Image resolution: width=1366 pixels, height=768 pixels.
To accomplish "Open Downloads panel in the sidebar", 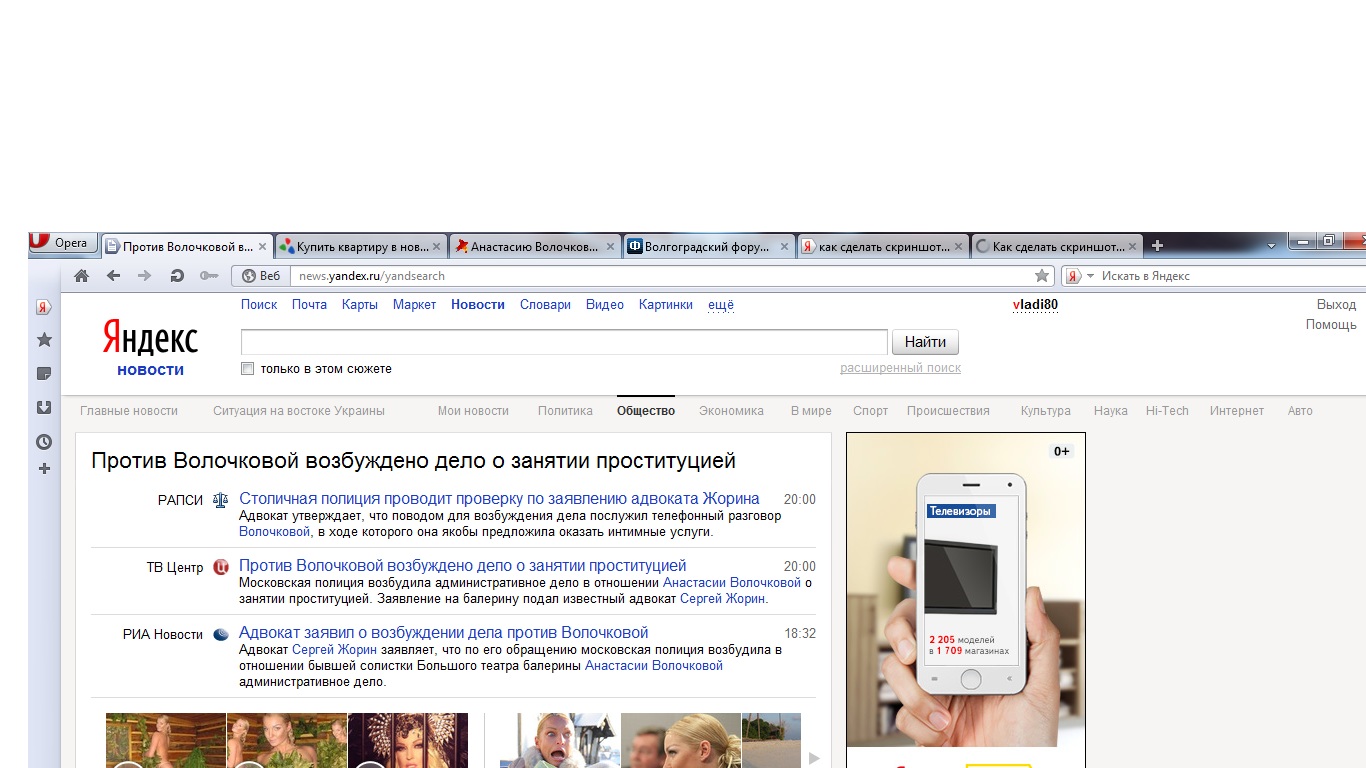I will [44, 407].
